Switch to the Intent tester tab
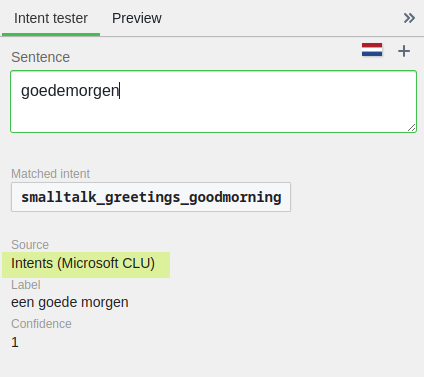This screenshot has height=377, width=424. click(x=51, y=18)
